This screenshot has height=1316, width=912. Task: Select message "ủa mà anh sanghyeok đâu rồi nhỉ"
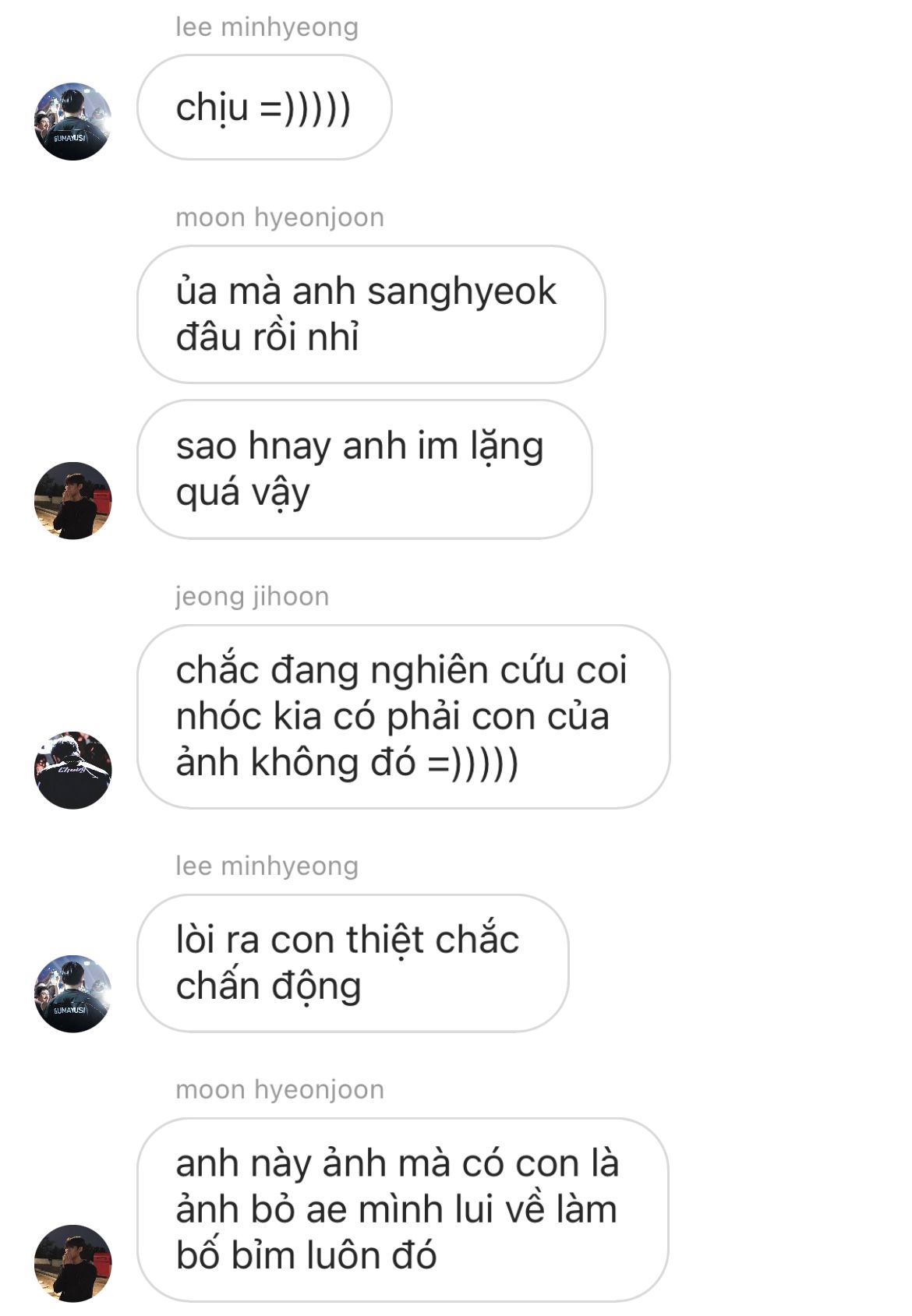pos(371,314)
